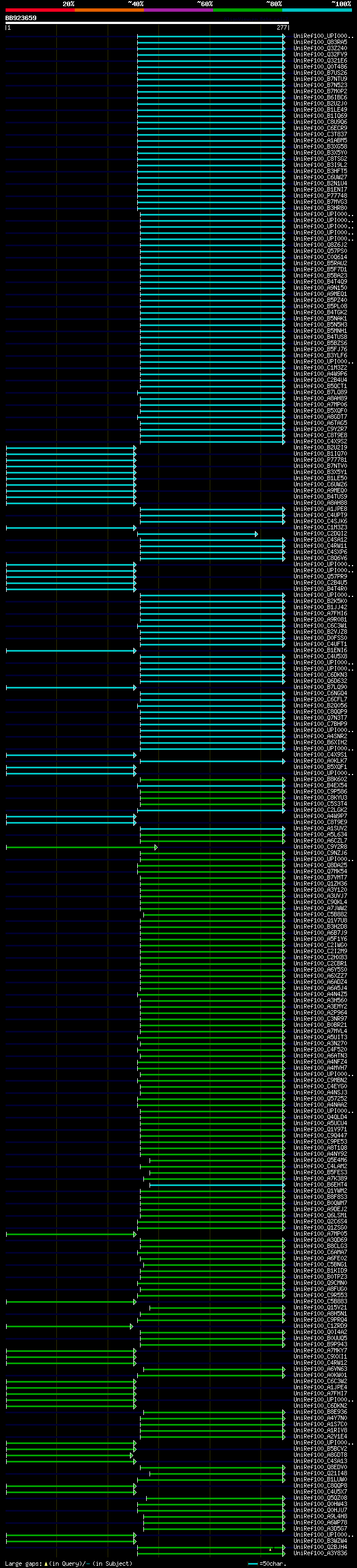Select hit label UniRef100_B1ENI6

point(321,650)
